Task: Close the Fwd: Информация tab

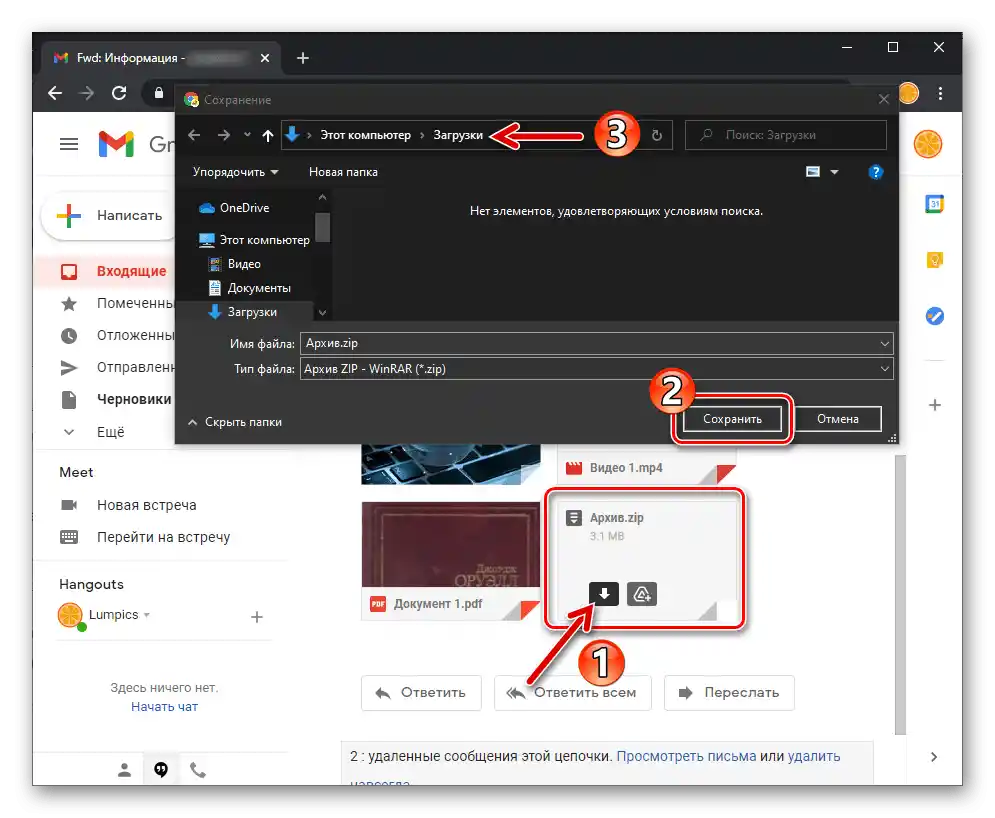Action: tap(265, 58)
